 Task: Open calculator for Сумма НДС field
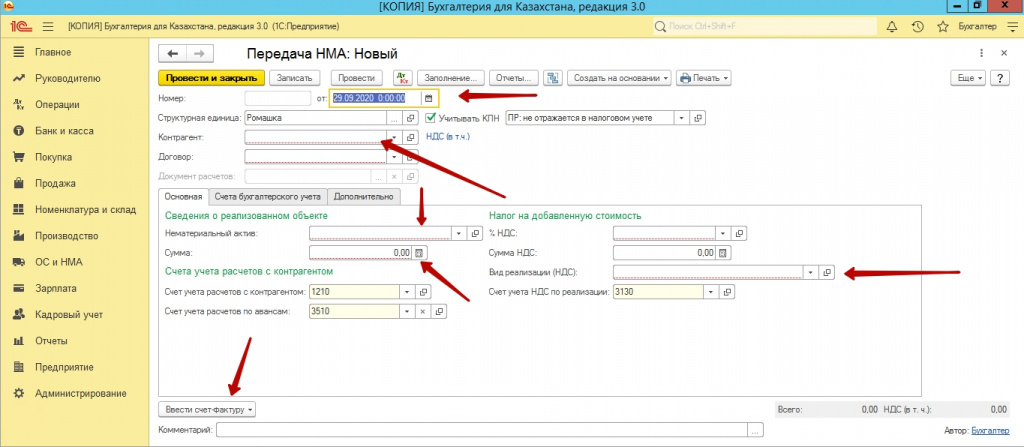pos(724,252)
